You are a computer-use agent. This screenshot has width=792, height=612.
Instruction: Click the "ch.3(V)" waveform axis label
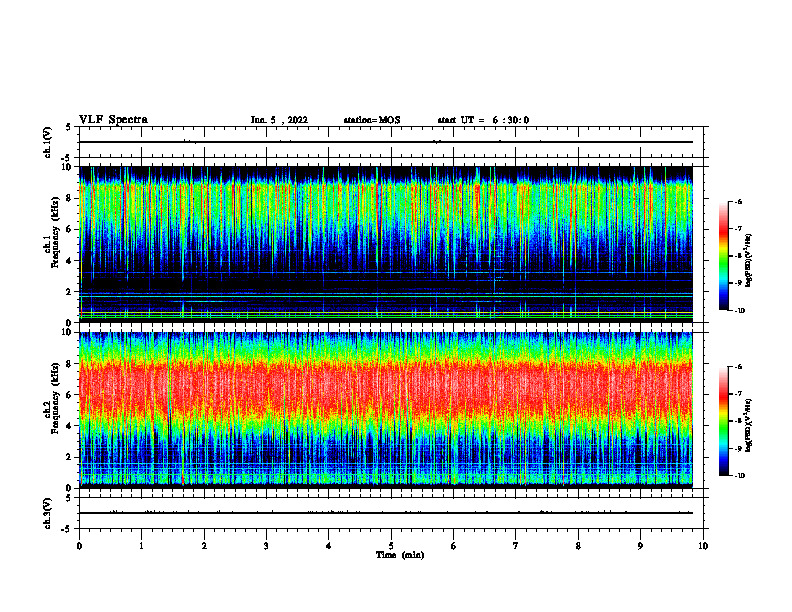(x=48, y=513)
